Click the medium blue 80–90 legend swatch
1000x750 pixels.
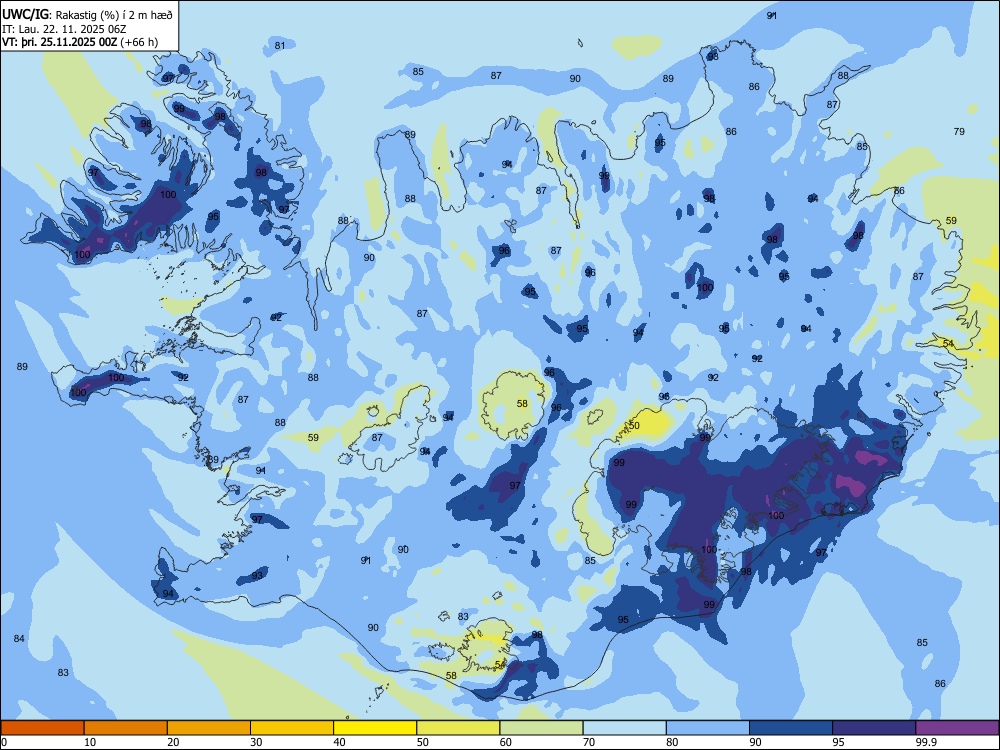click(x=708, y=728)
